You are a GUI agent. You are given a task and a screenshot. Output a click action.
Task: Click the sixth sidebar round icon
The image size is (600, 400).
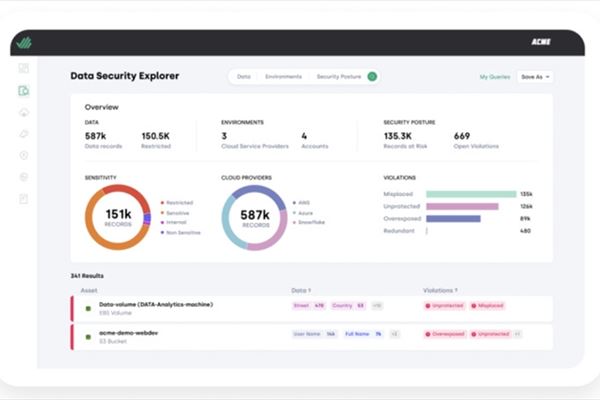coord(24,177)
